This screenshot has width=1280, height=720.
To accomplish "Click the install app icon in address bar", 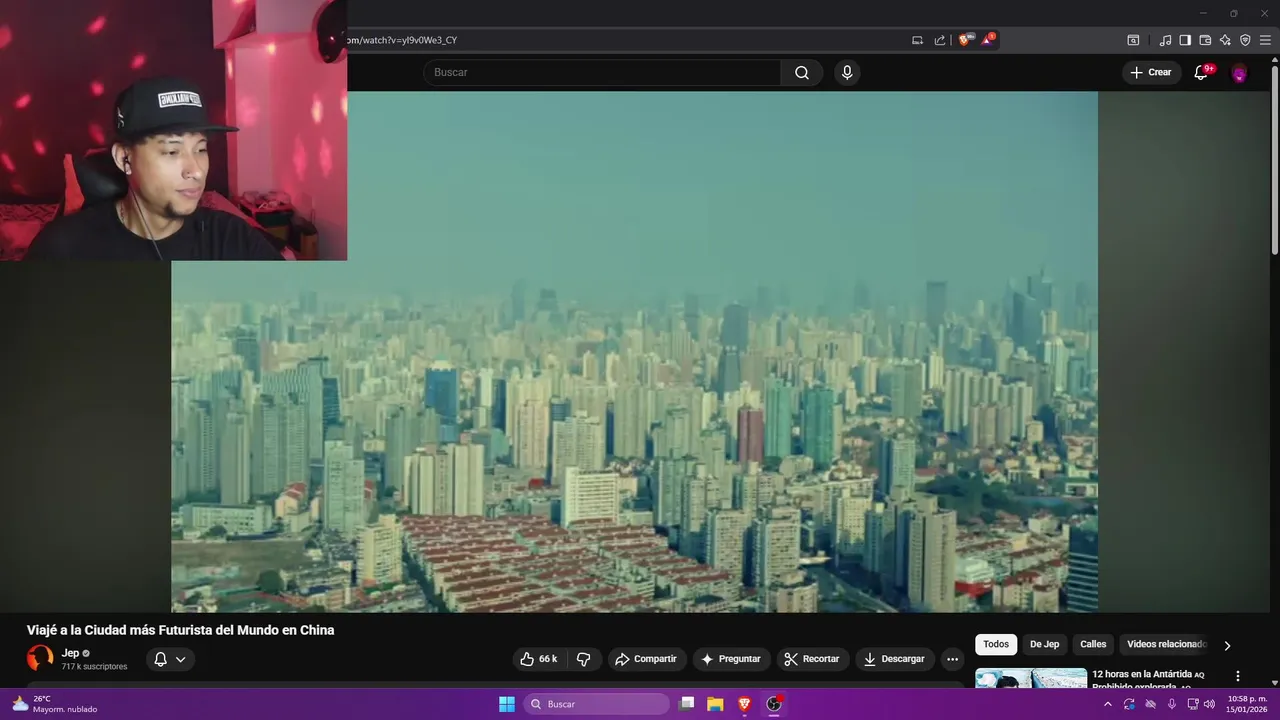I will point(917,40).
